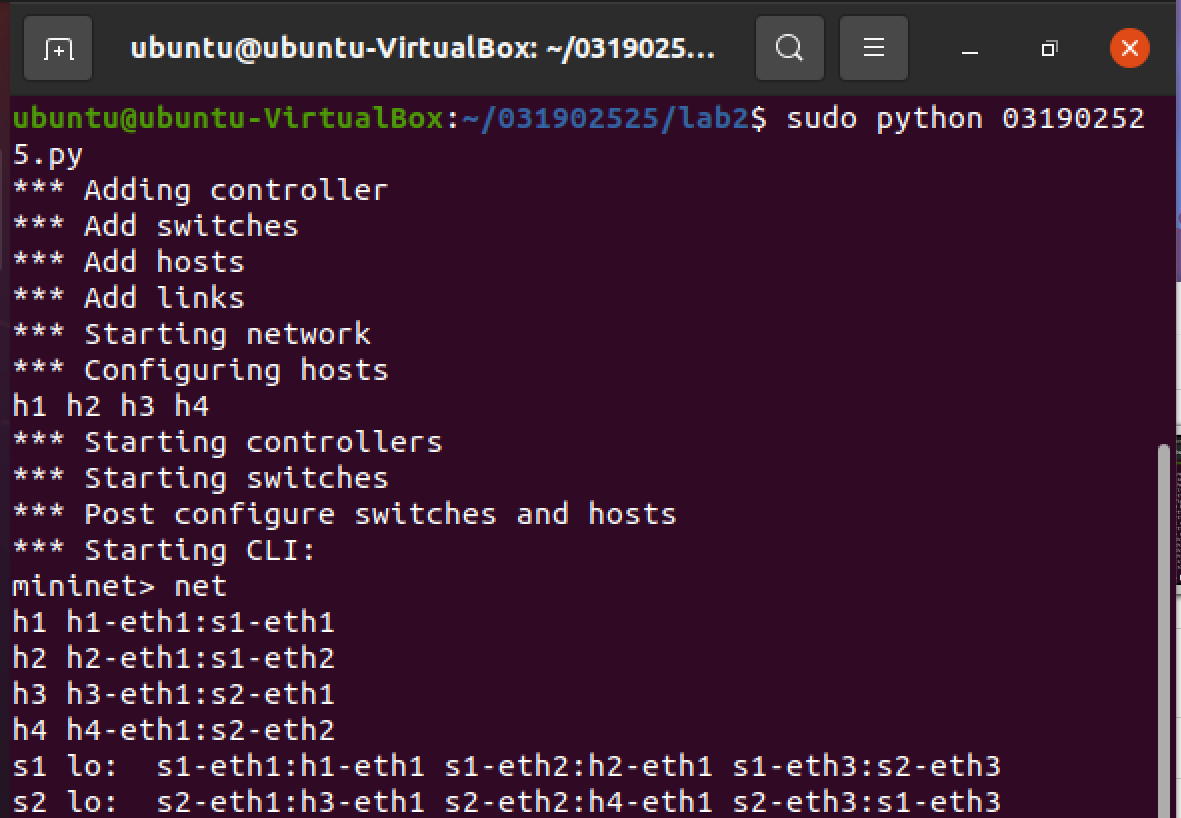Click the '*** Post configure switches and hosts' line
The height and width of the screenshot is (818, 1181).
point(344,514)
